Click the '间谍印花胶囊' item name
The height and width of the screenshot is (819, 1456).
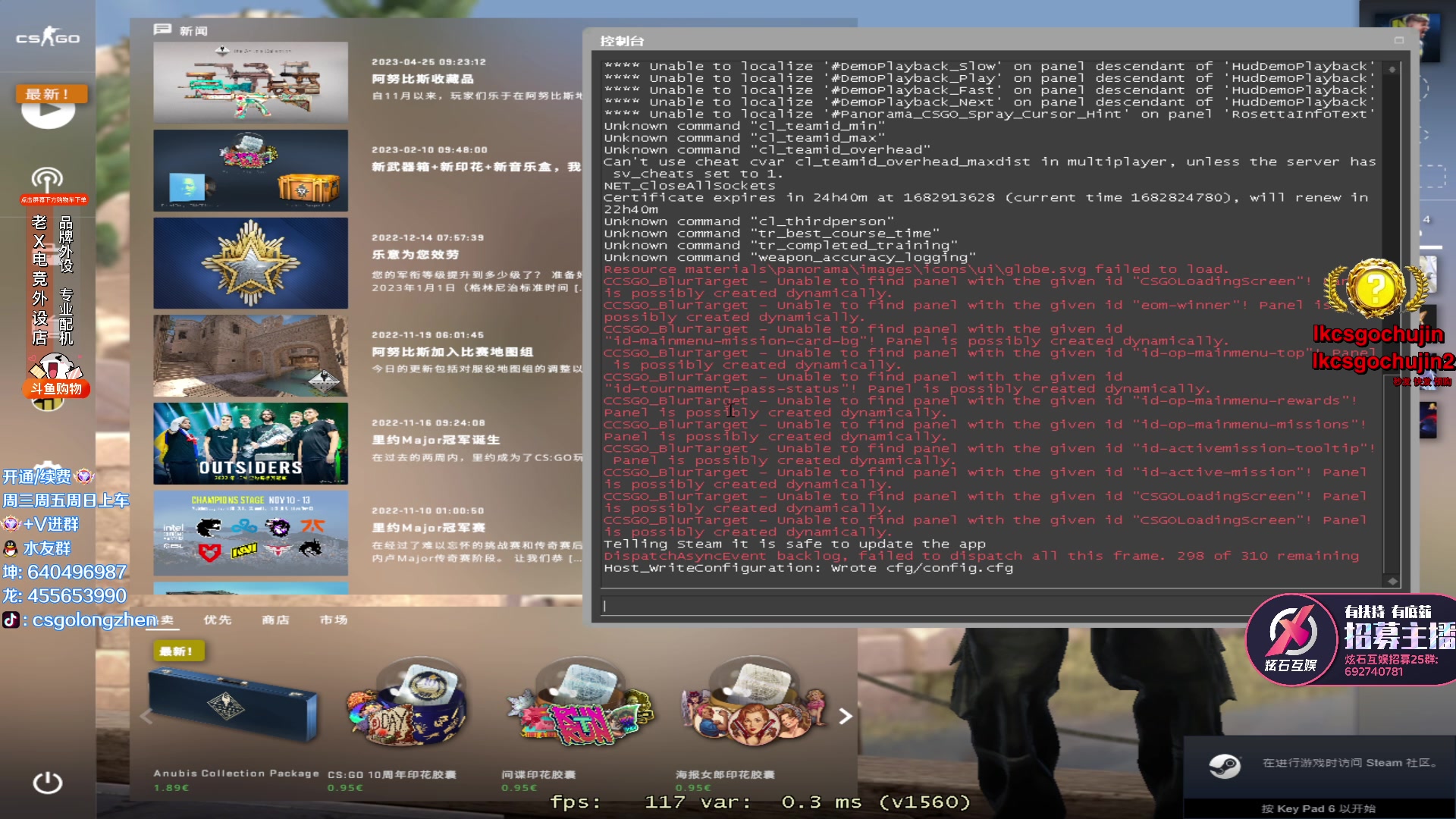[x=538, y=774]
